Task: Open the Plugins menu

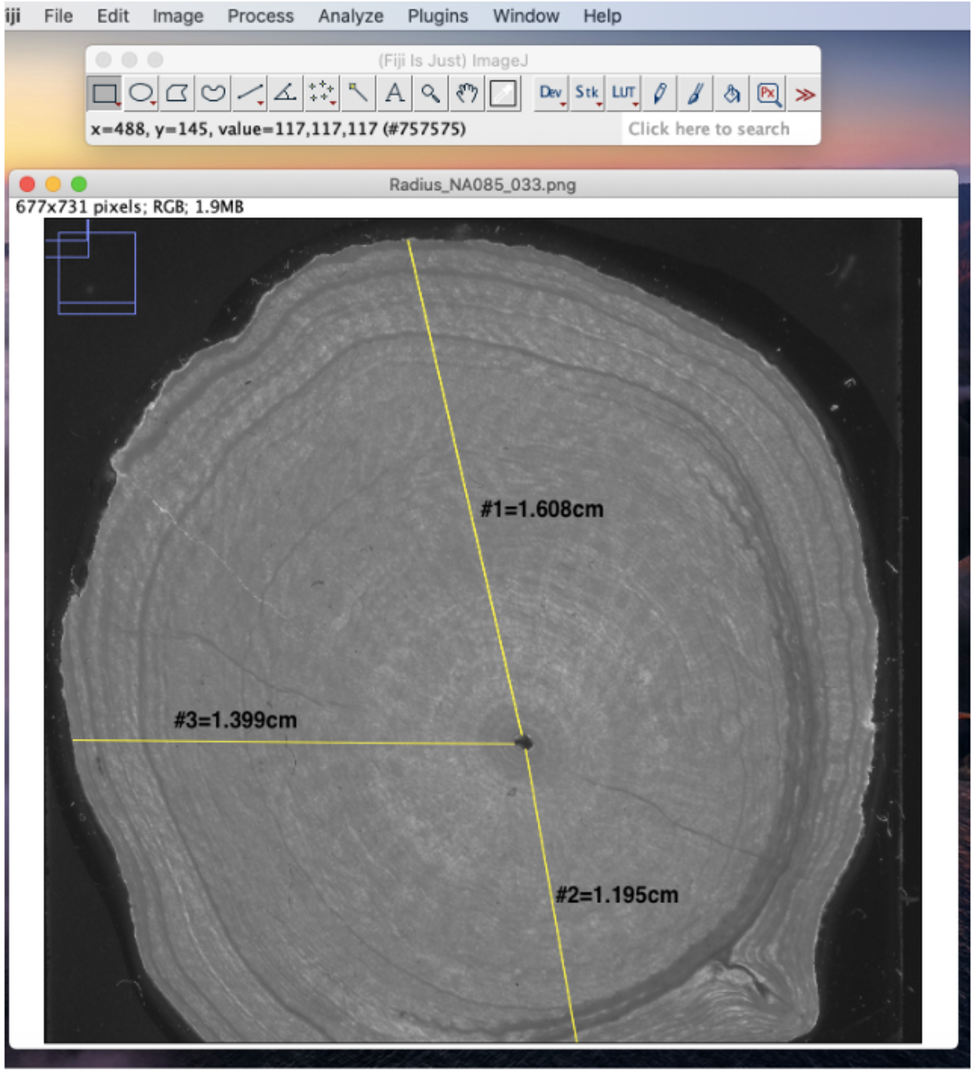Action: 438,16
